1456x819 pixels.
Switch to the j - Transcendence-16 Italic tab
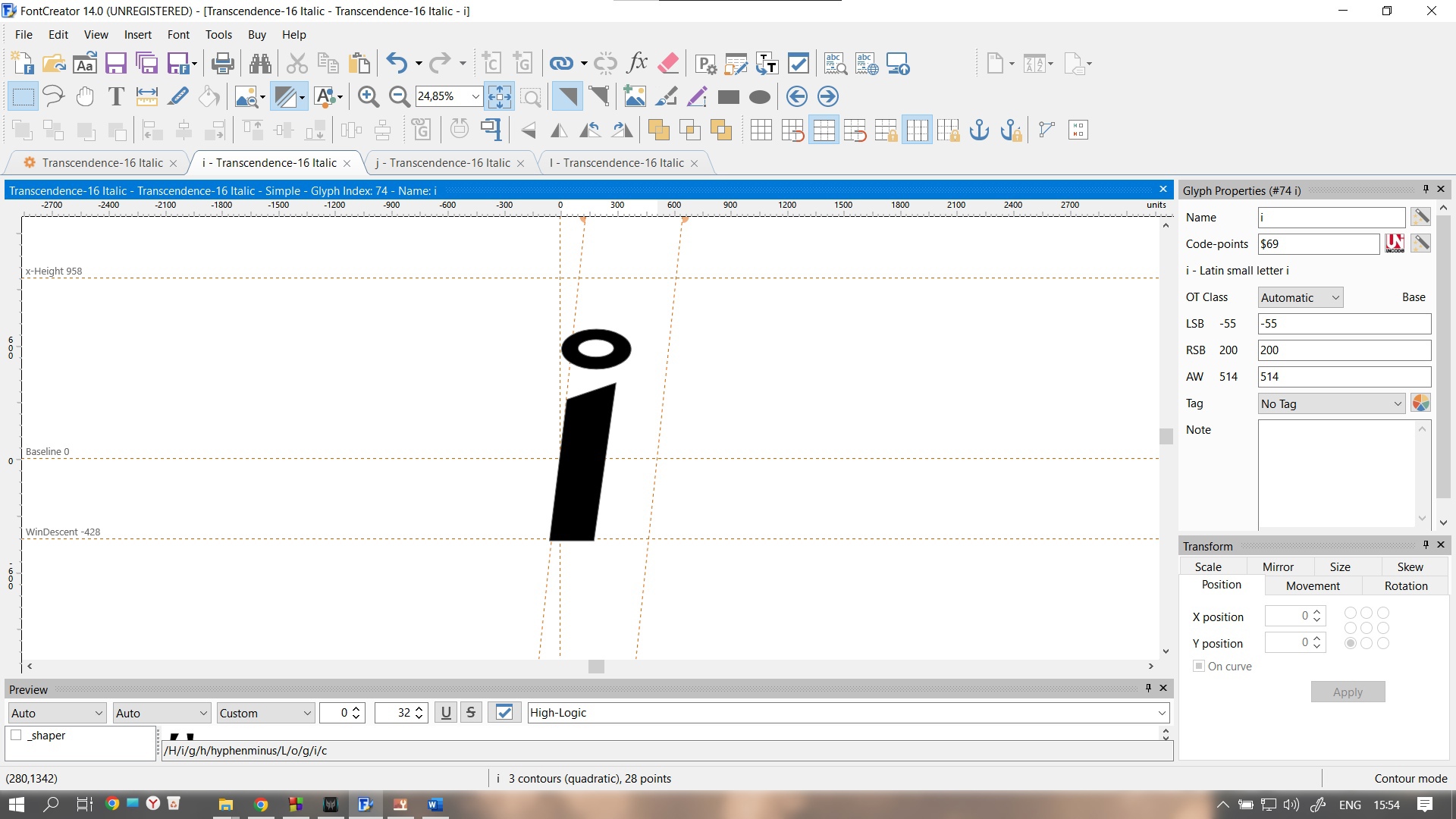(x=443, y=163)
